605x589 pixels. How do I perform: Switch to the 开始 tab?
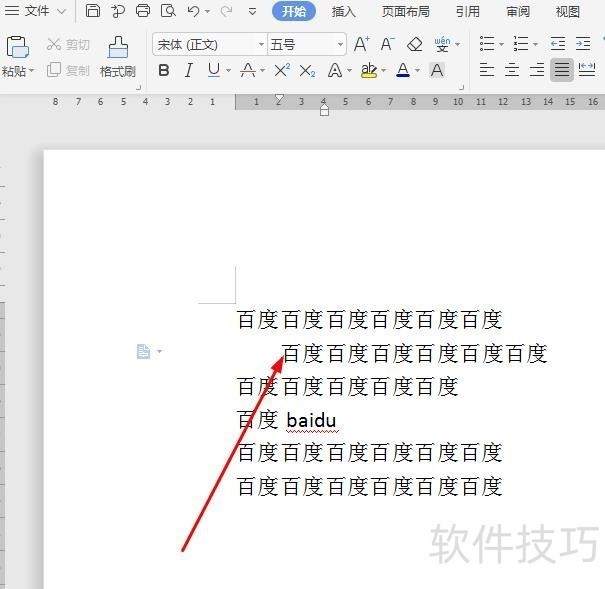pos(294,11)
